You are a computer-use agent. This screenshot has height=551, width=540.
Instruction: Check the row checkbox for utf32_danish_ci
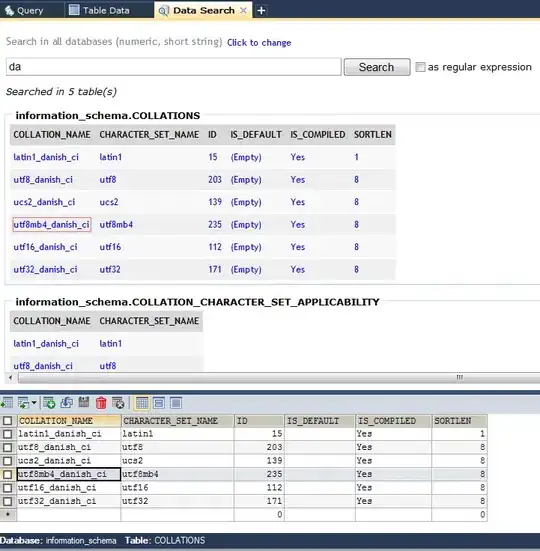pyautogui.click(x=7, y=501)
